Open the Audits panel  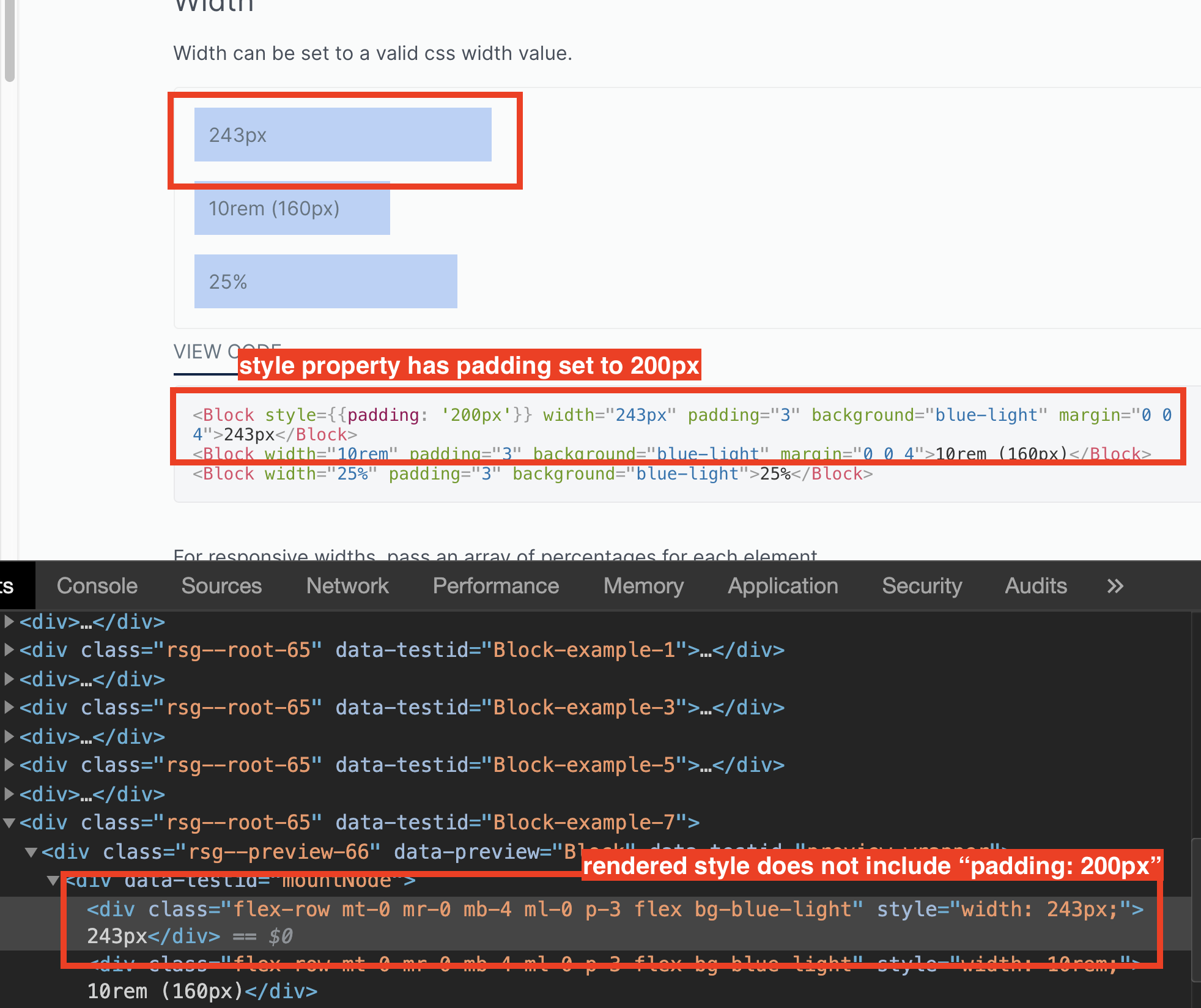[1035, 585]
